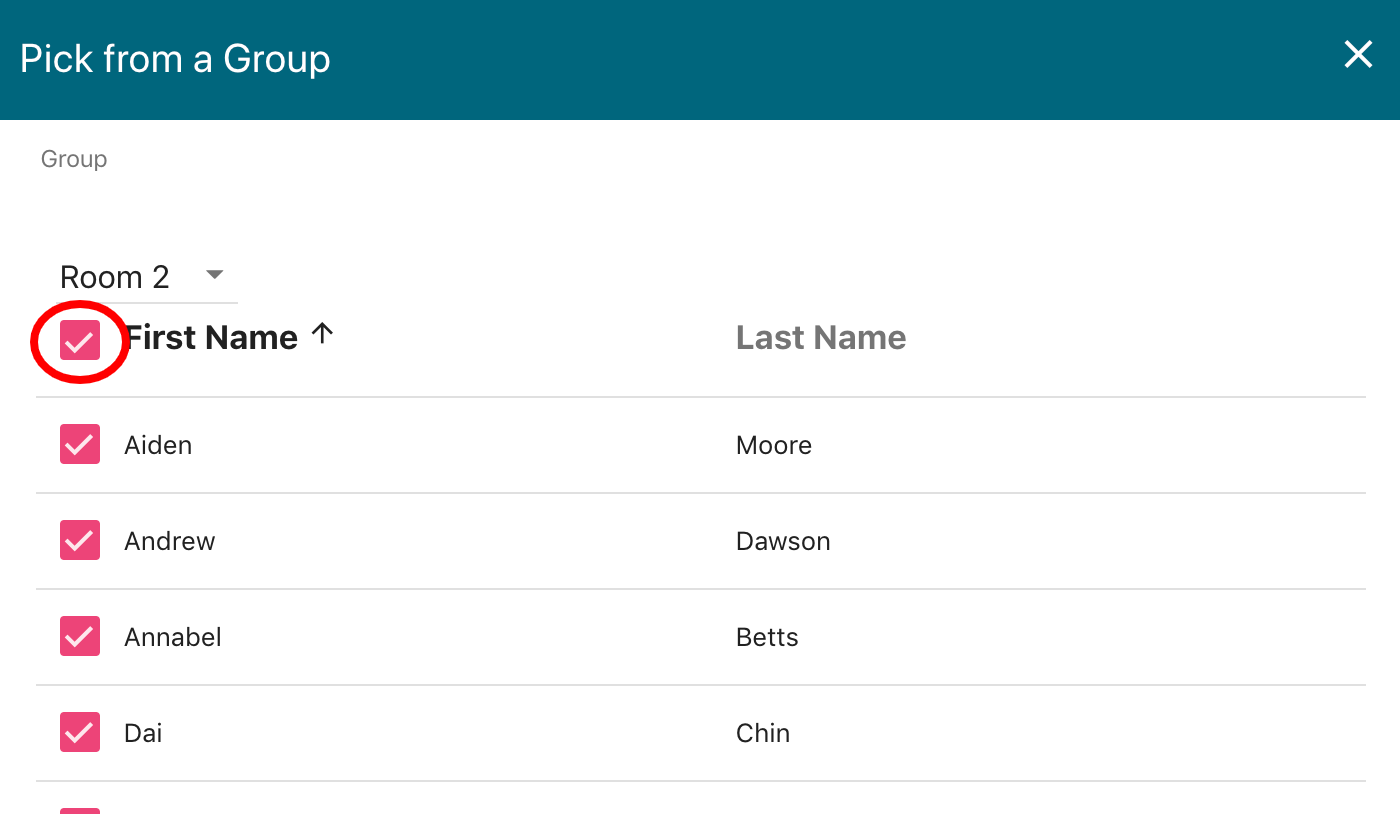Click the last name Moore
The width and height of the screenshot is (1400, 814).
pyautogui.click(x=774, y=445)
